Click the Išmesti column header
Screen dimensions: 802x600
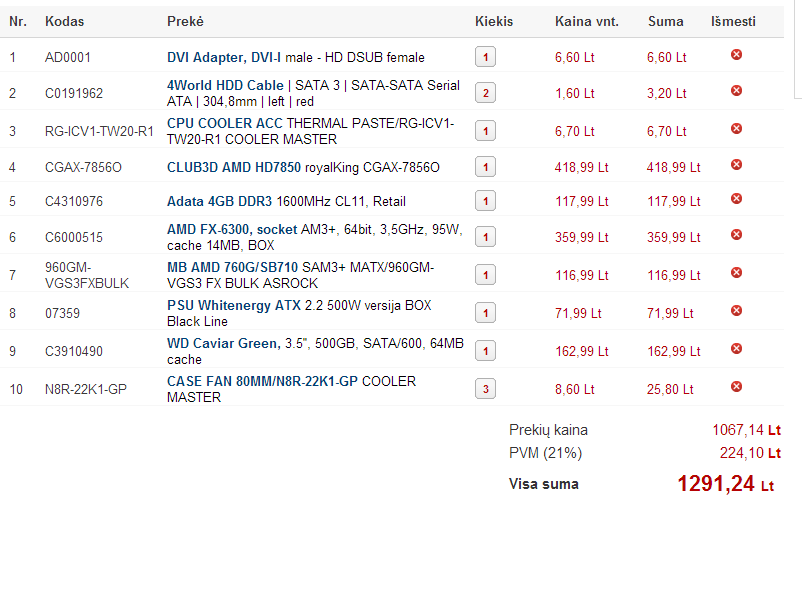click(733, 21)
